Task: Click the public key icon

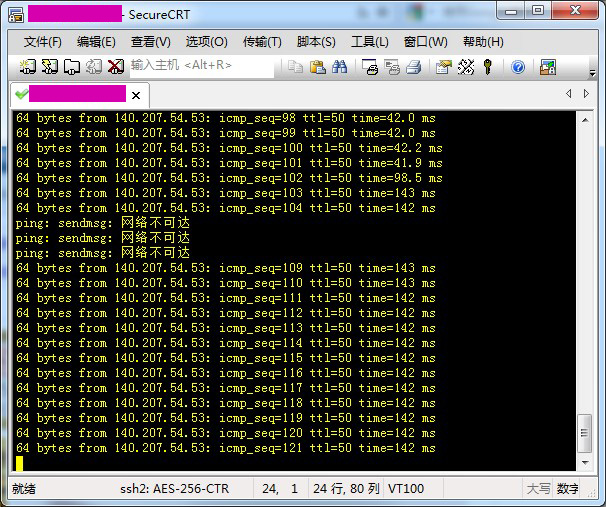Action: 488,67
